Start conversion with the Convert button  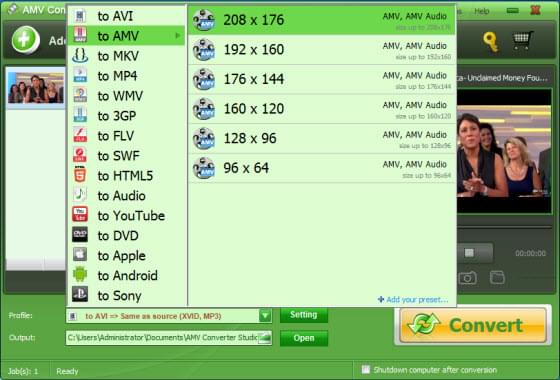coord(473,325)
